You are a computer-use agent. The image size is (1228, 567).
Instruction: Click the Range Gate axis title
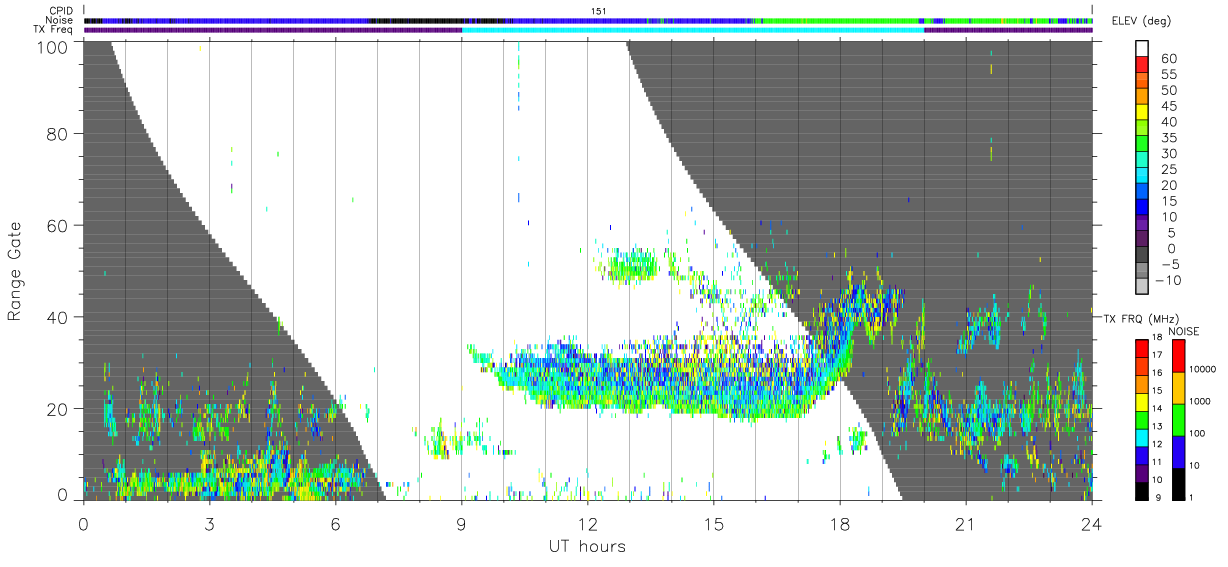15,270
